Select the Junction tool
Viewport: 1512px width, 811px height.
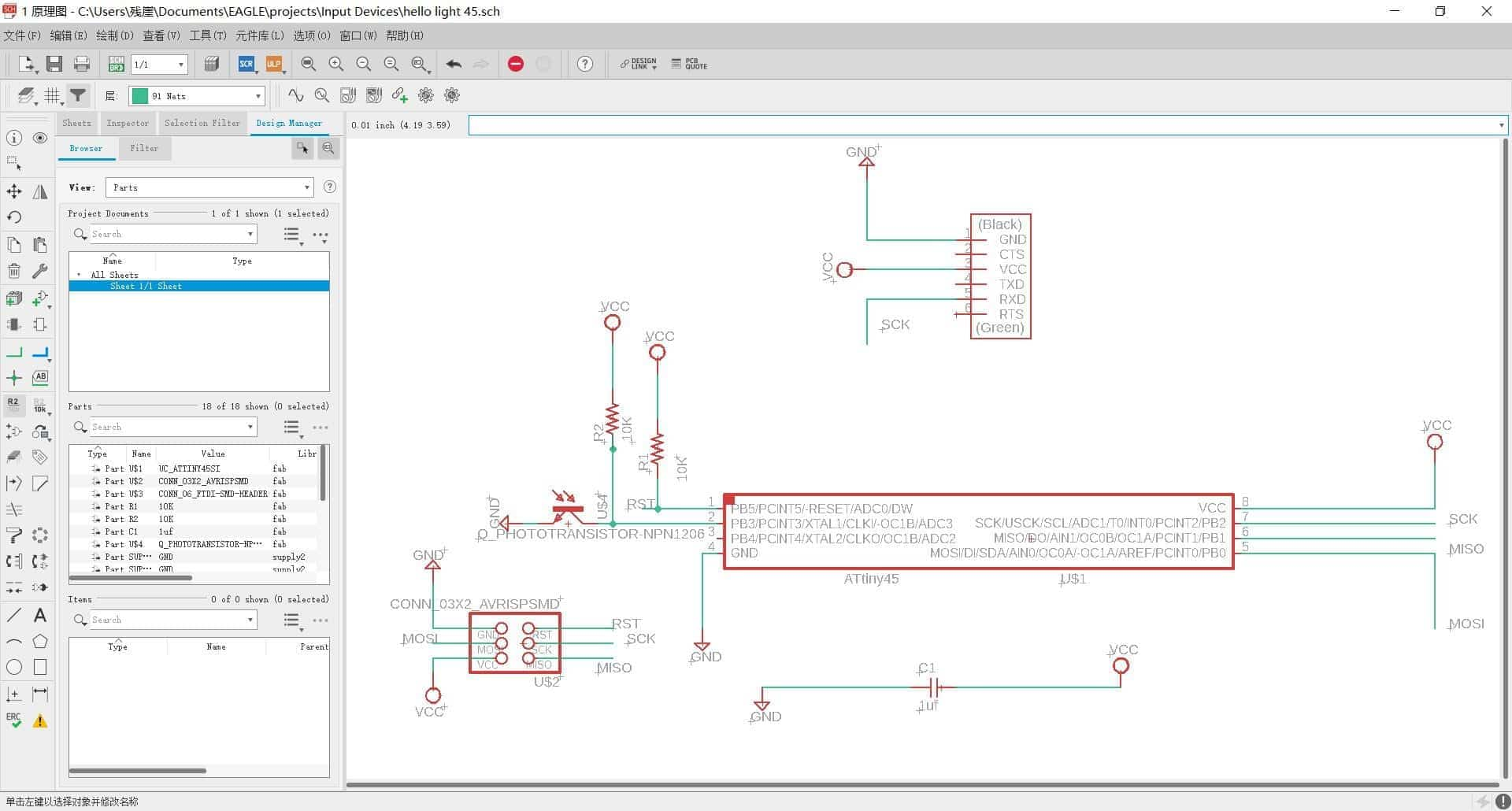pyautogui.click(x=14, y=378)
